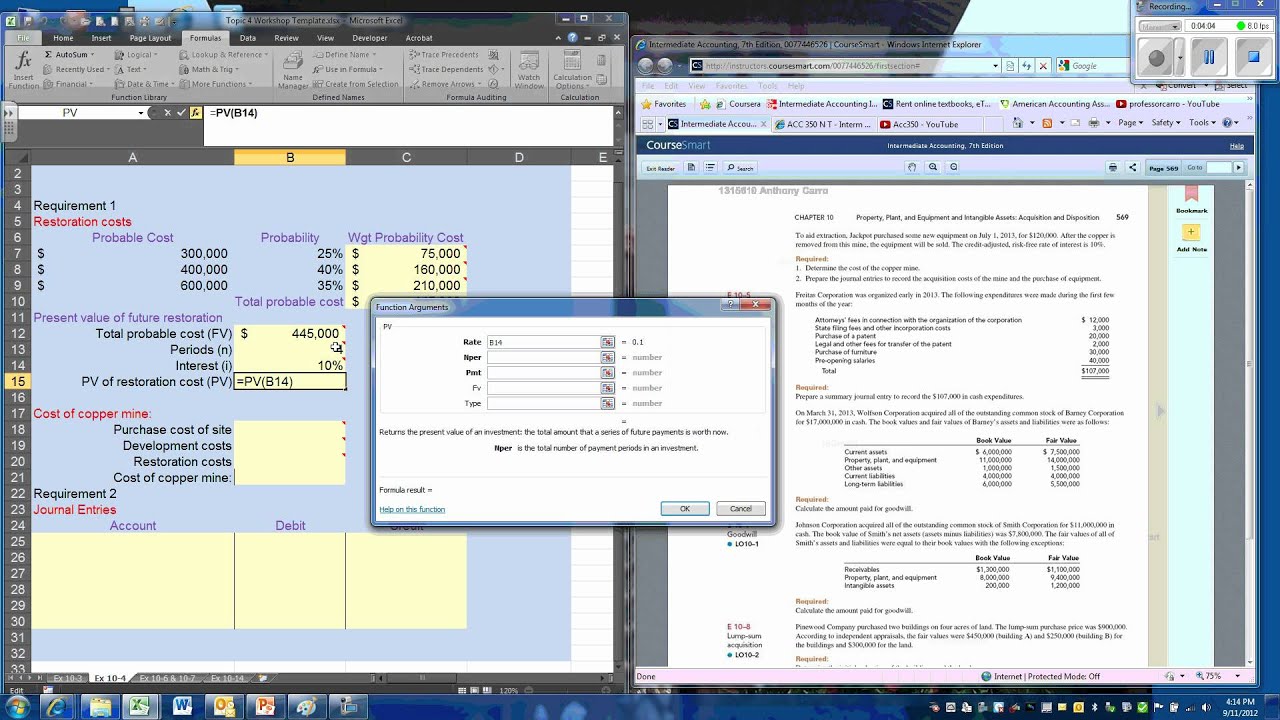The width and height of the screenshot is (1280, 720).
Task: Click into the Pmt input field
Action: click(x=543, y=372)
